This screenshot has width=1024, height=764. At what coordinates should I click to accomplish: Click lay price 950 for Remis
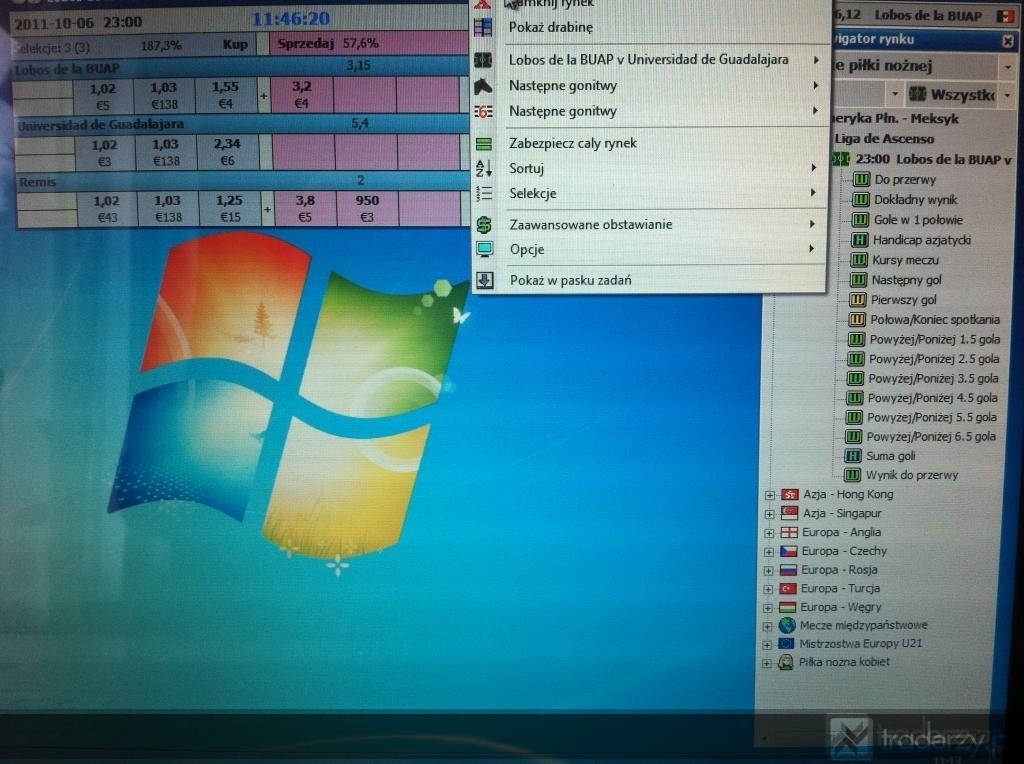[x=368, y=208]
